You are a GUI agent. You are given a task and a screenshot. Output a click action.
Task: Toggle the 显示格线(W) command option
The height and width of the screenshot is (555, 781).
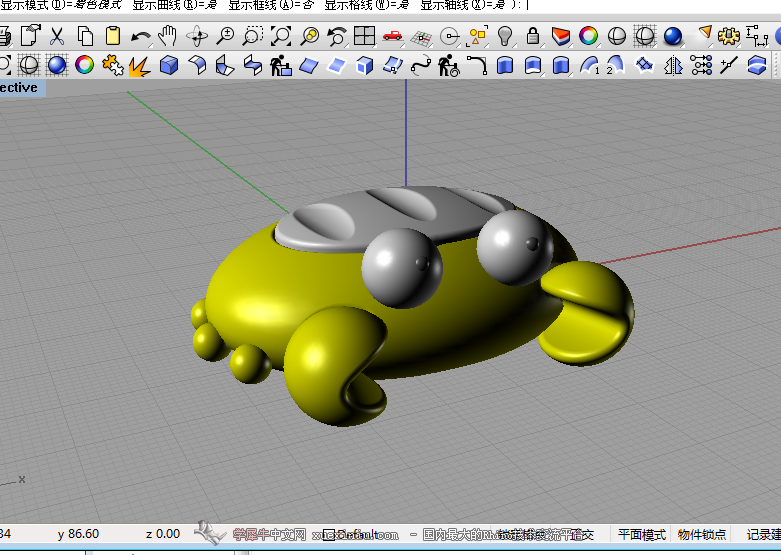[367, 5]
